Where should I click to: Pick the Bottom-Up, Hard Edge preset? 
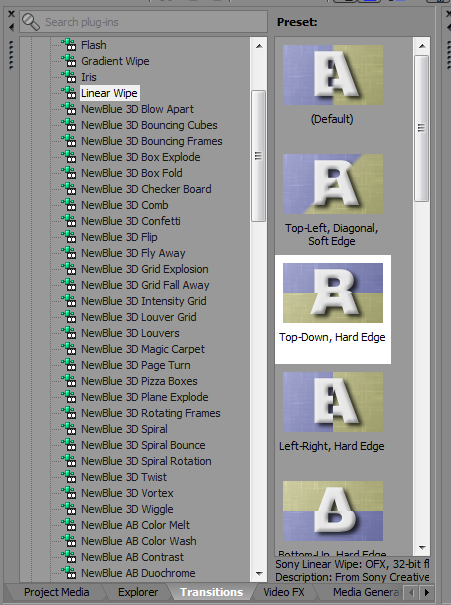pos(333,511)
